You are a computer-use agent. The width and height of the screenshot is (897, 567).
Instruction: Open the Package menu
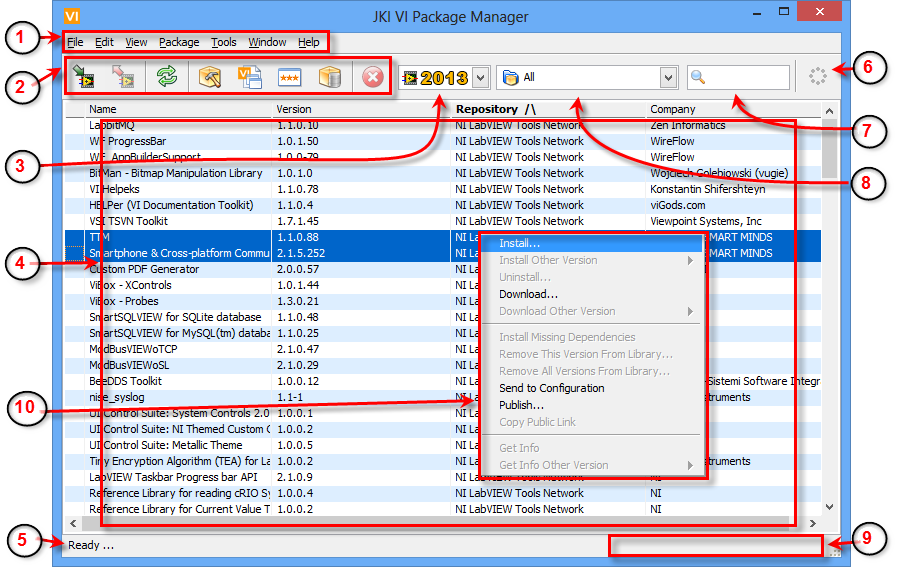179,42
